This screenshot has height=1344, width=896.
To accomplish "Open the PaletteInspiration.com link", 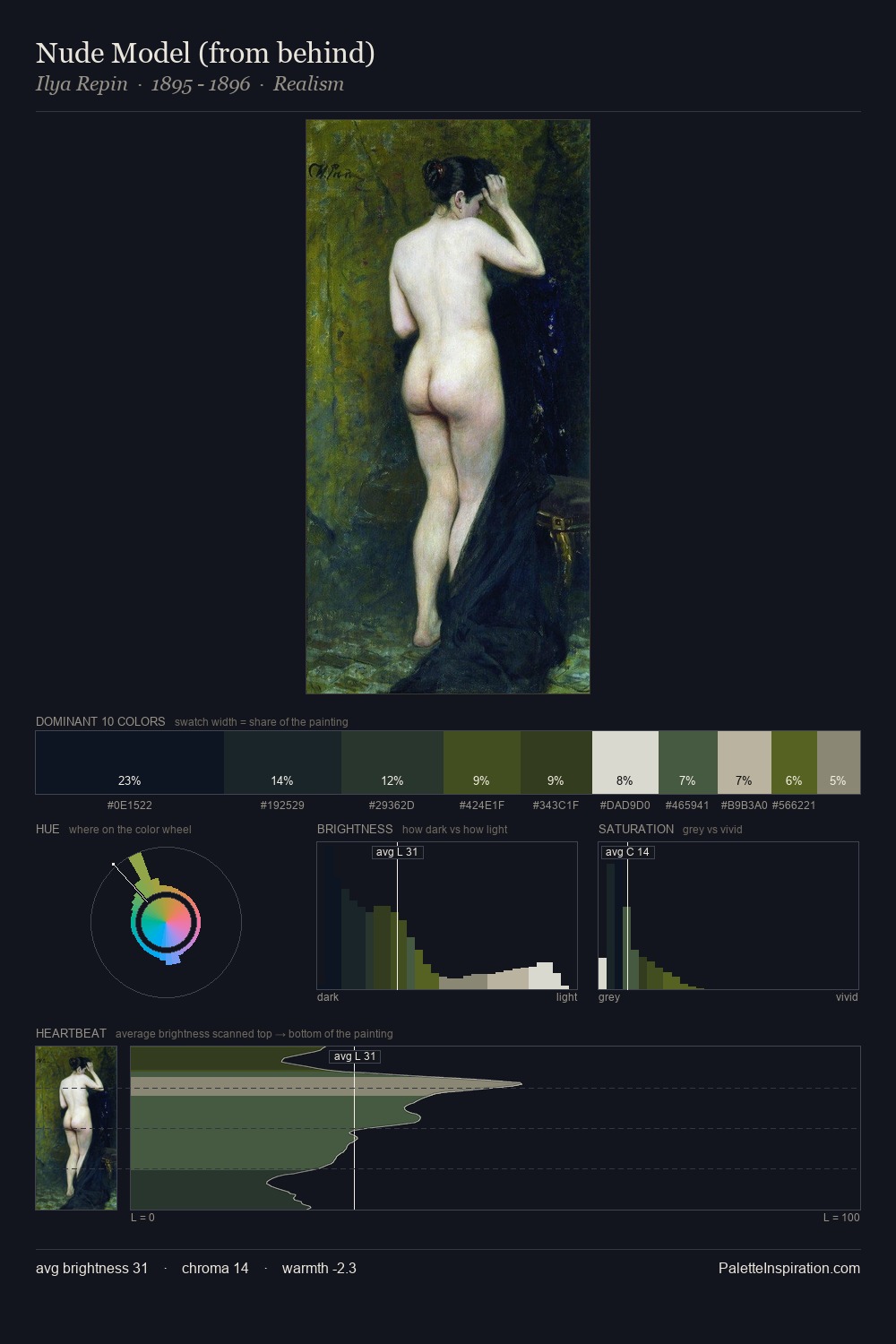I will click(789, 1269).
